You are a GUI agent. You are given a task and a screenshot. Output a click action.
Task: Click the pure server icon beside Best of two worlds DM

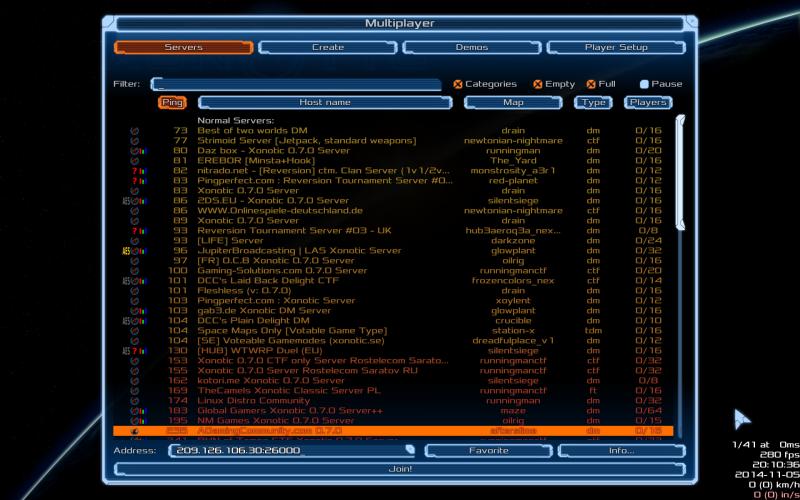[x=134, y=131]
